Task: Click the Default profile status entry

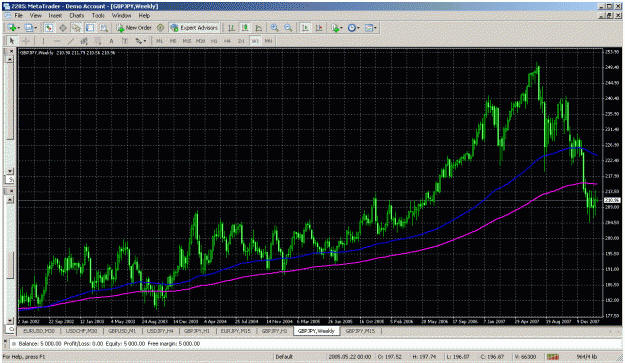Action: 284,357
